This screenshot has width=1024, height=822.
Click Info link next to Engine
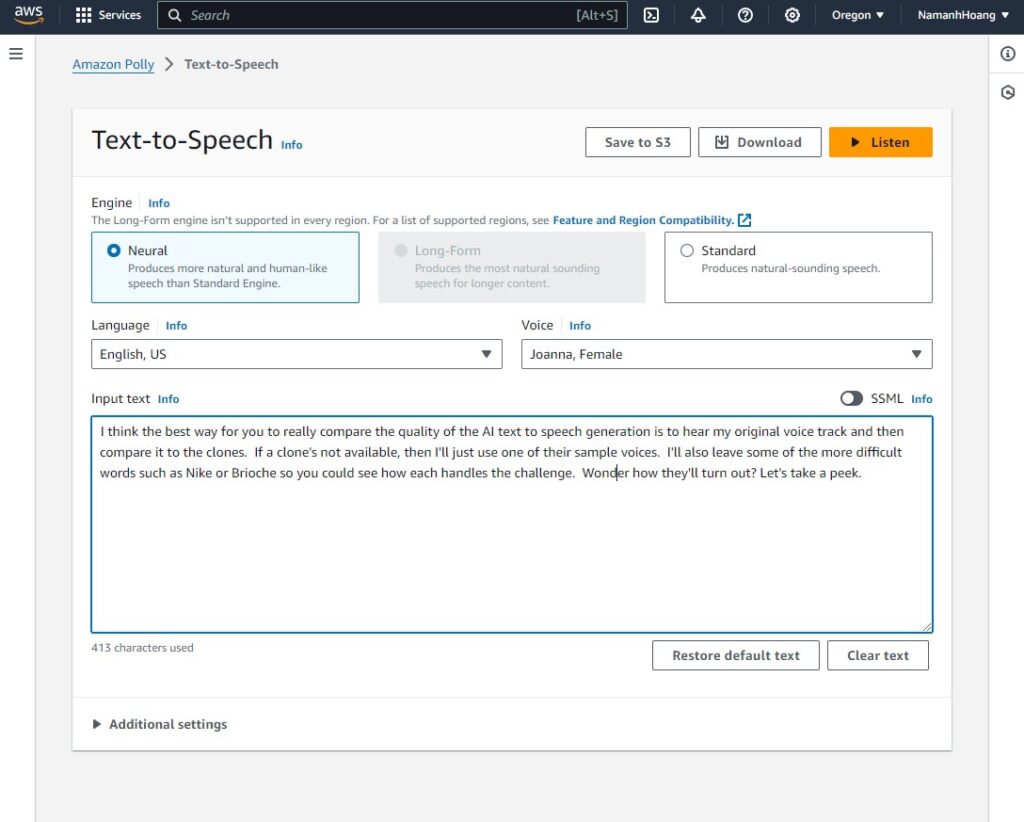(x=159, y=203)
